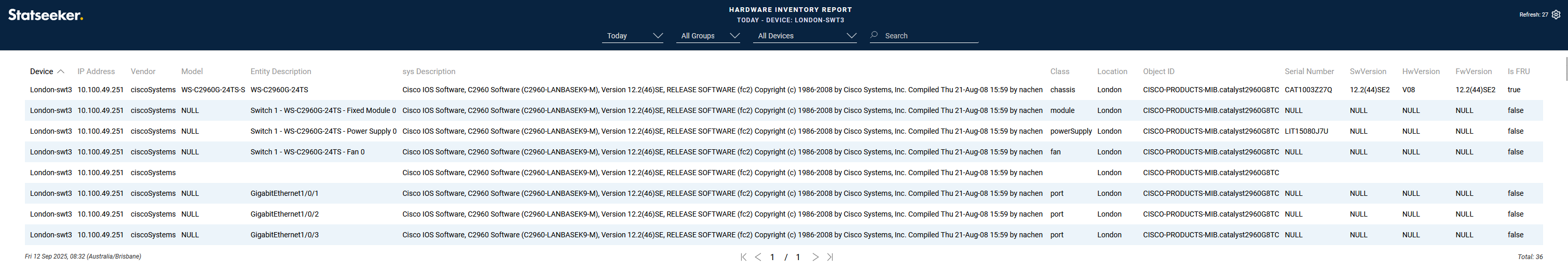
Task: Open the refresh settings gear icon
Action: [x=1556, y=15]
